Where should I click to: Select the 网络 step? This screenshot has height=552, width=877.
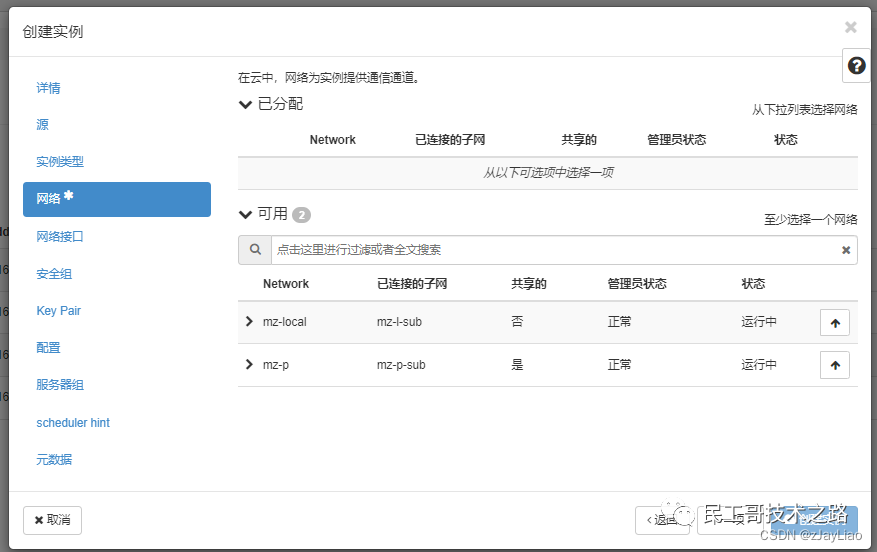point(117,199)
